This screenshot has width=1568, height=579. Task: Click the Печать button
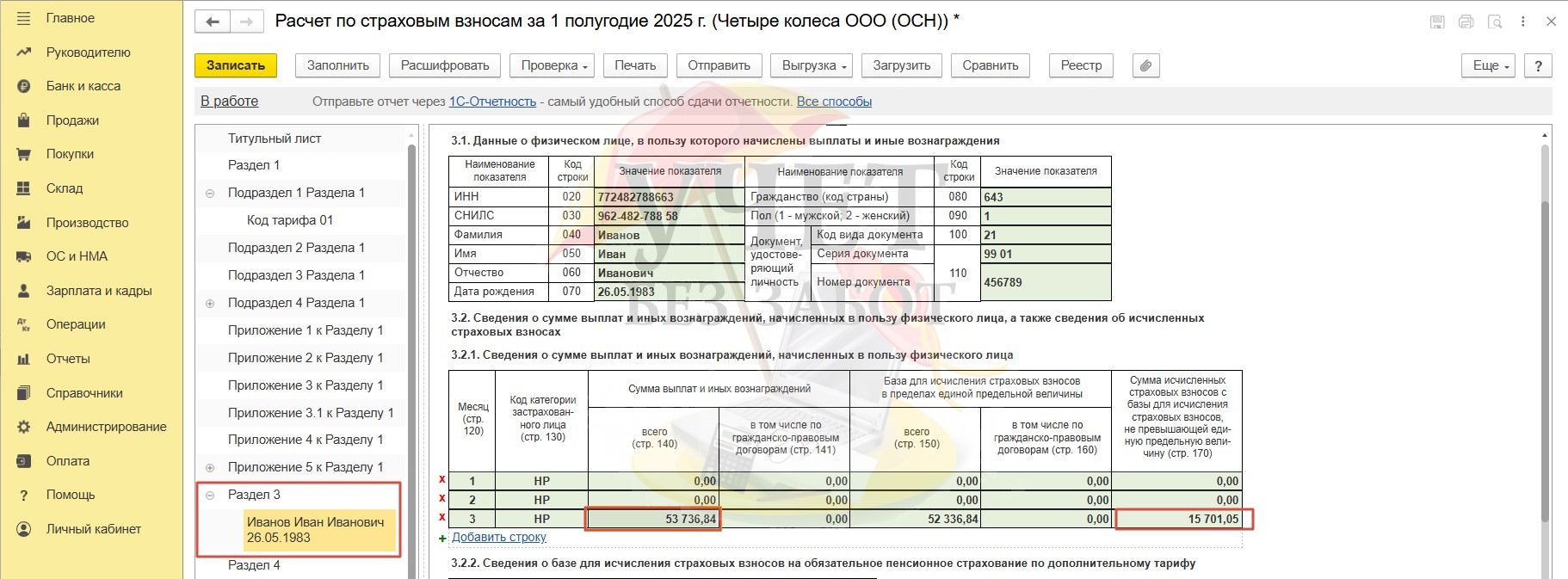point(635,65)
